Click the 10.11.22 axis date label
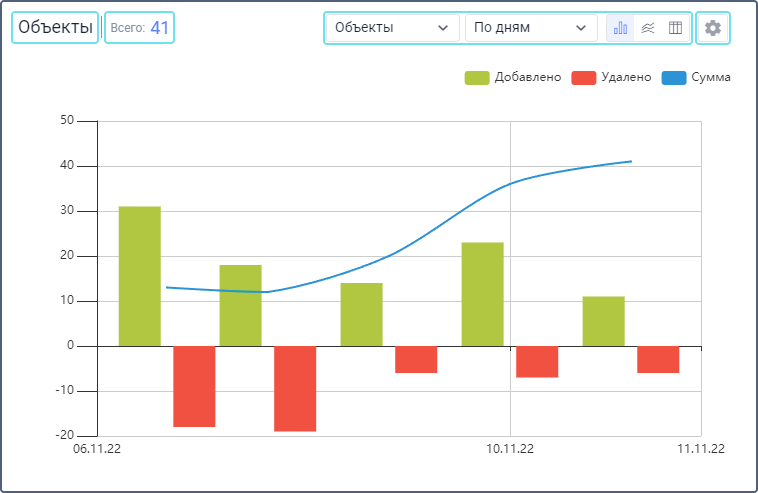758x493 pixels. (x=510, y=449)
